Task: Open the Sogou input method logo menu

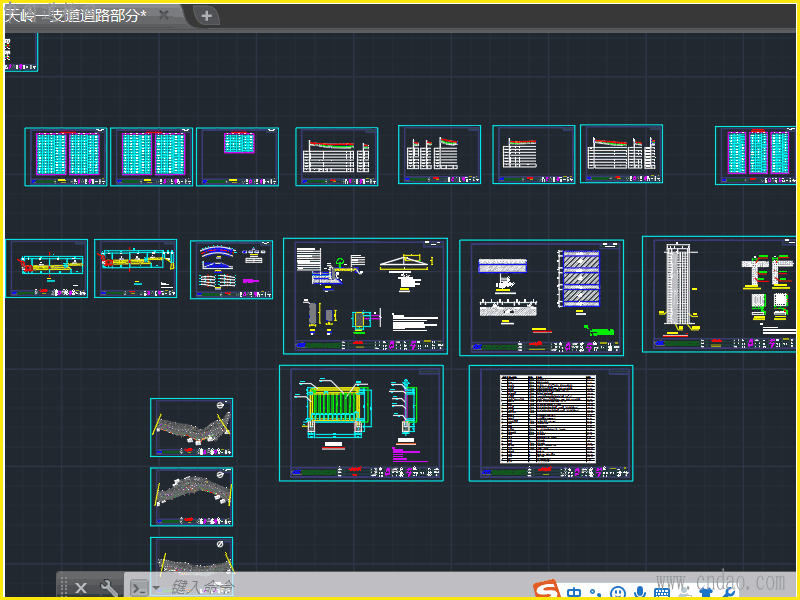Action: click(544, 590)
